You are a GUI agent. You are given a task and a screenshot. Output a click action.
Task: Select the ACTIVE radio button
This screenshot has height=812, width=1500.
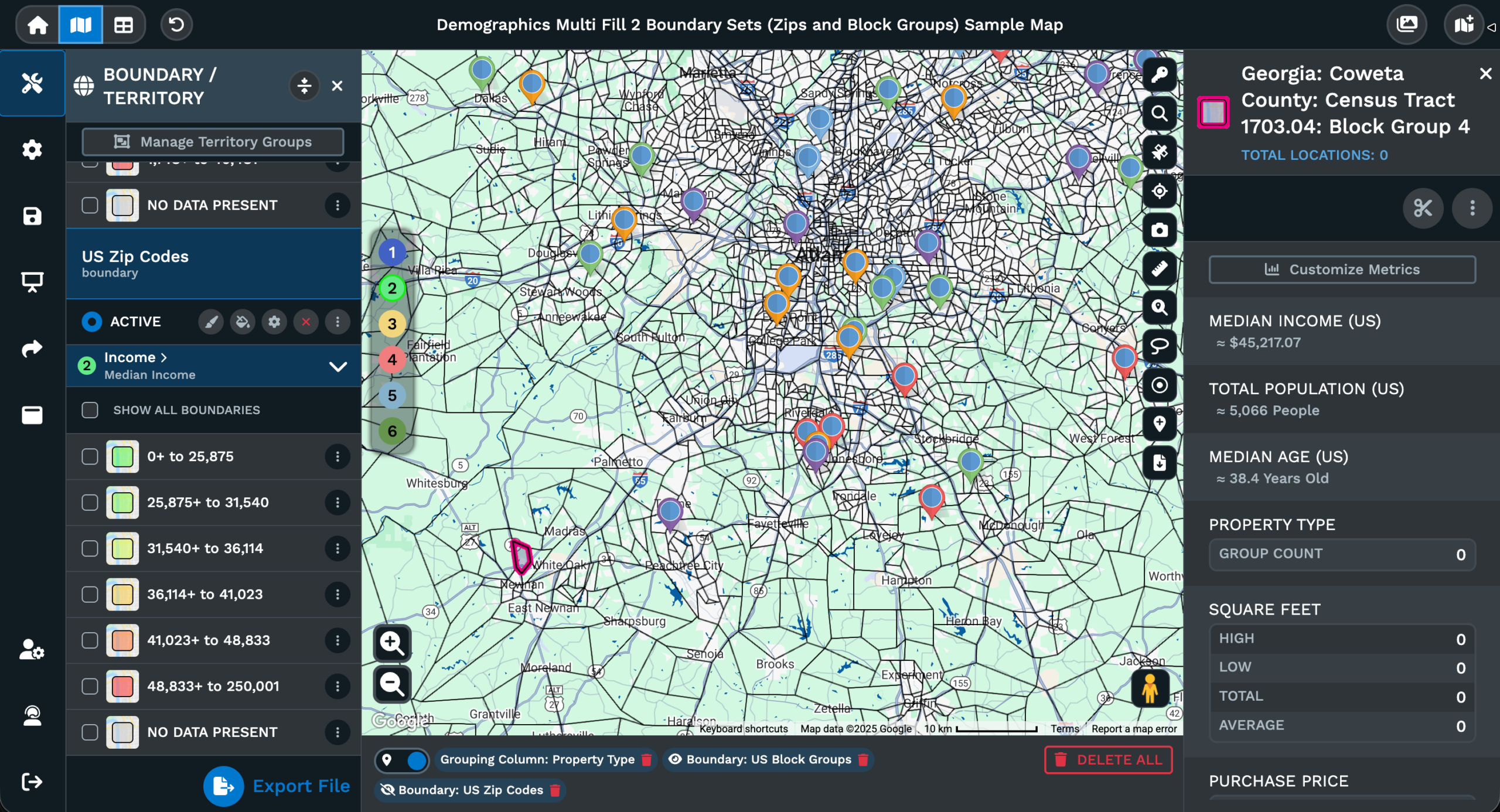(x=92, y=322)
